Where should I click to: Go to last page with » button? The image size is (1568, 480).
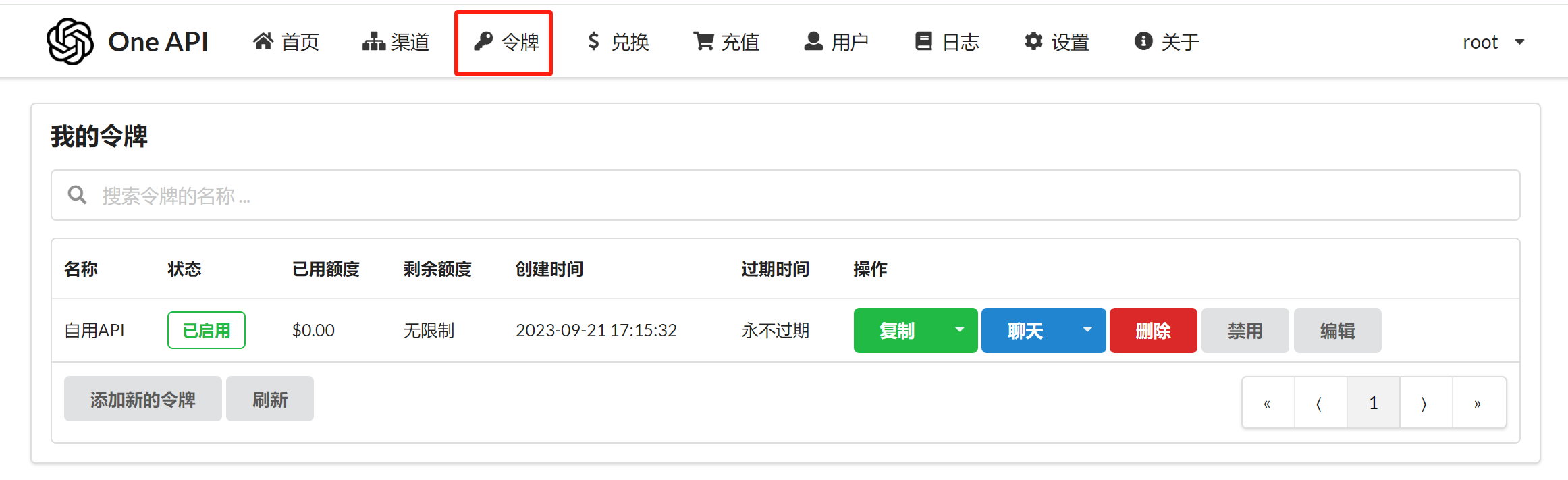point(1479,403)
